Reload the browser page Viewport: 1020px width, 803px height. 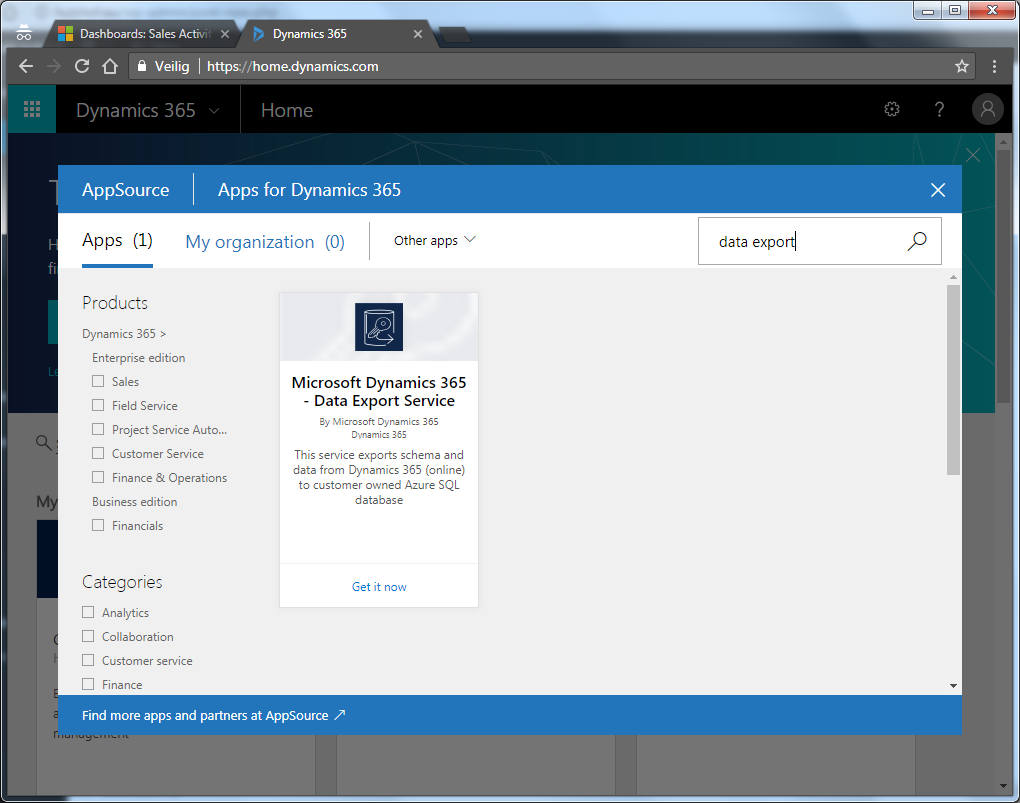click(x=82, y=66)
